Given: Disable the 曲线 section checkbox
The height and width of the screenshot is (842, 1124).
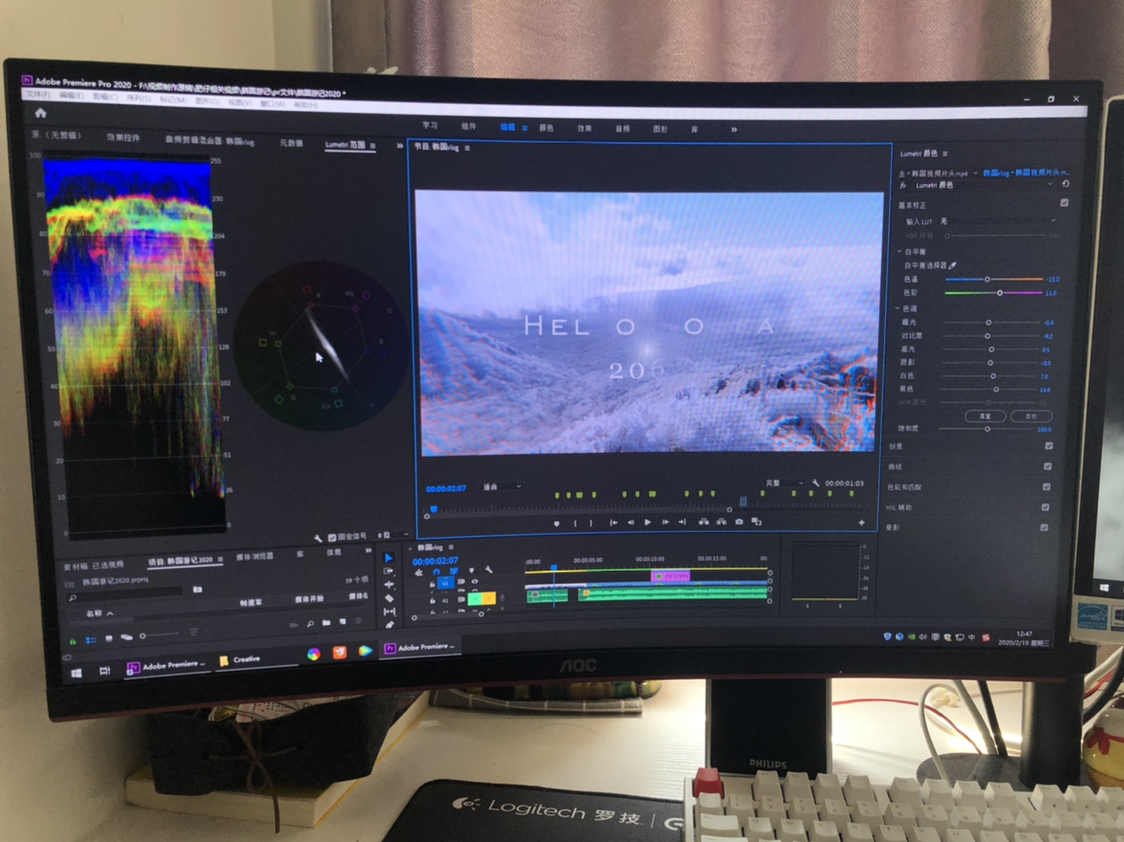Looking at the screenshot, I should pyautogui.click(x=1047, y=466).
